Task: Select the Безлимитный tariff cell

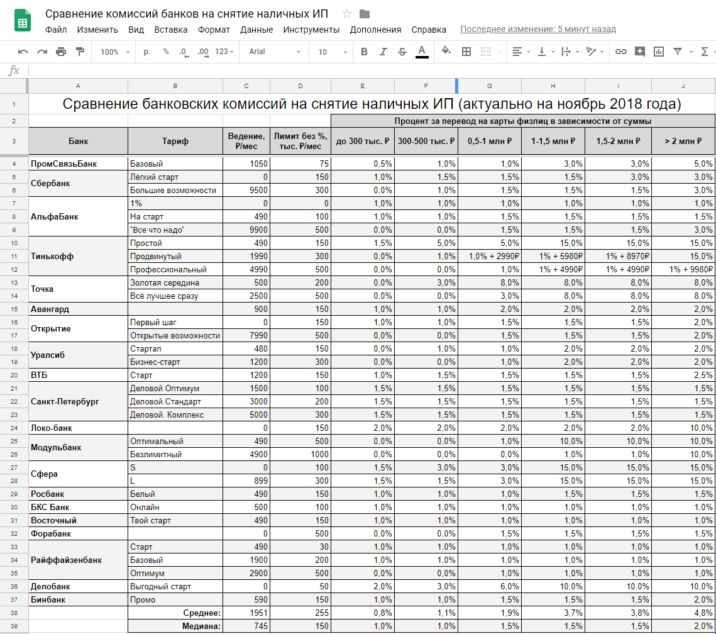Action: 175,454
